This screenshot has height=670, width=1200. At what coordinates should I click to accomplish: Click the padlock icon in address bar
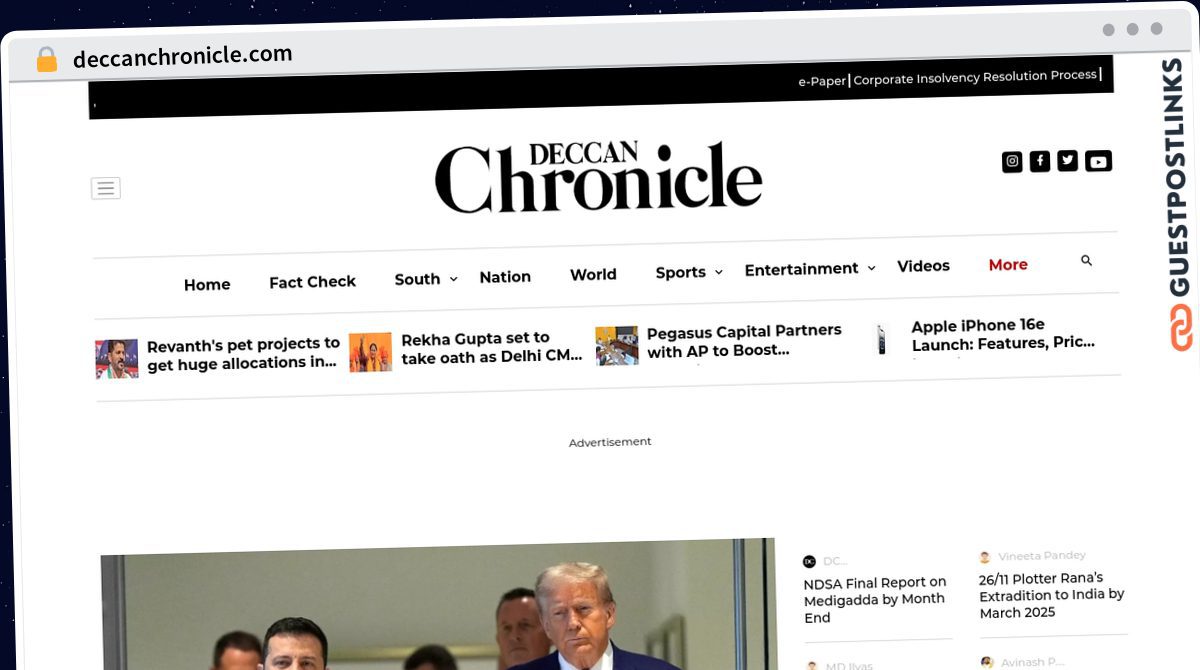tap(46, 60)
